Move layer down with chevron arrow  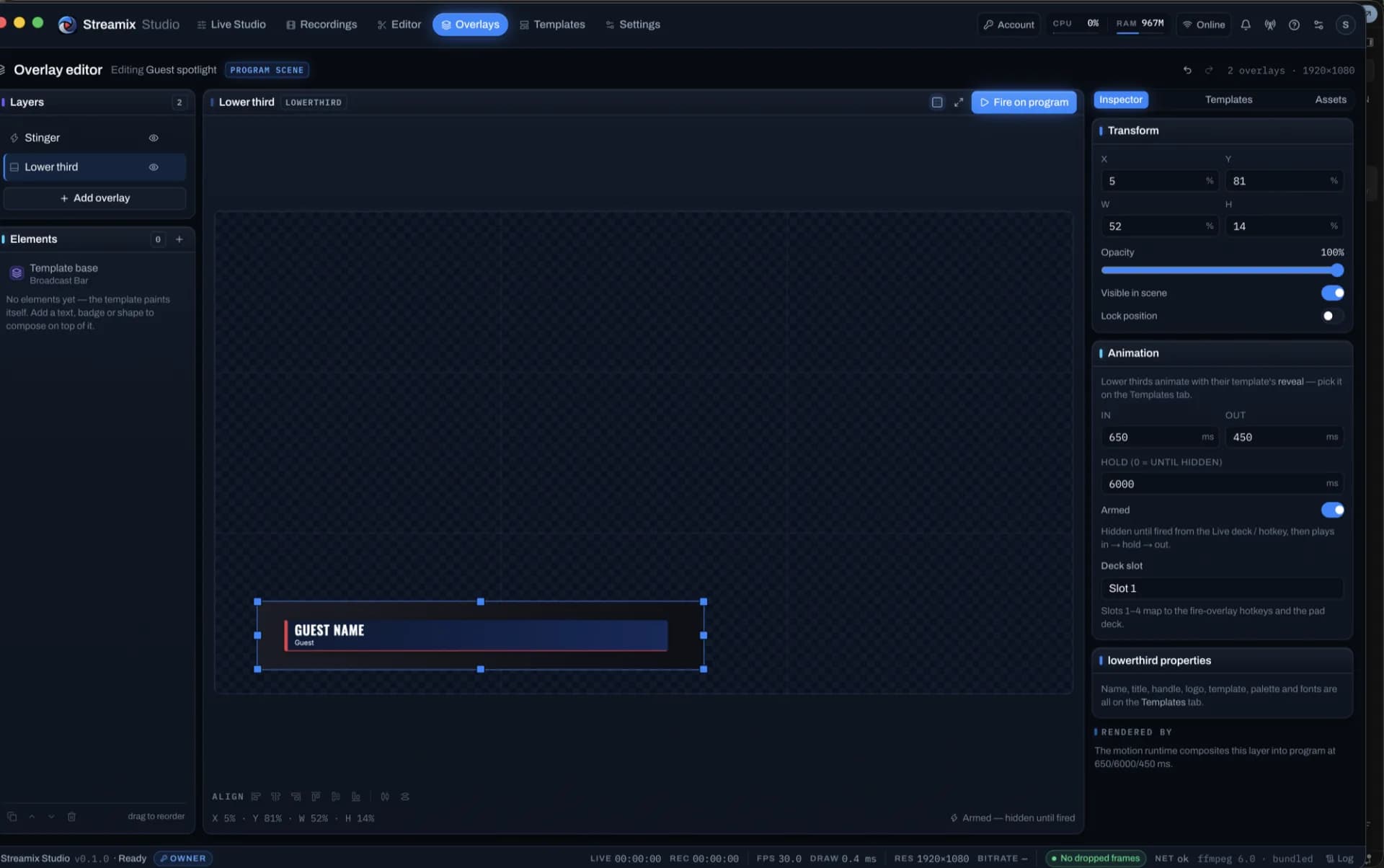(51, 816)
